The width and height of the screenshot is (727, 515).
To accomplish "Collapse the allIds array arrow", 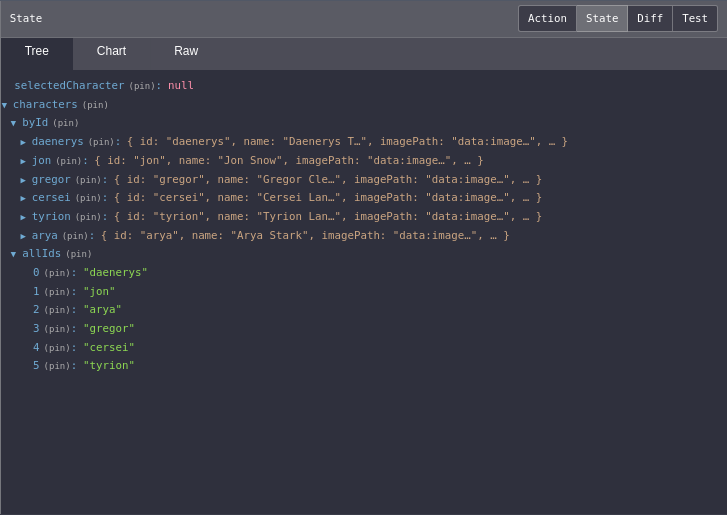I will (x=13, y=254).
